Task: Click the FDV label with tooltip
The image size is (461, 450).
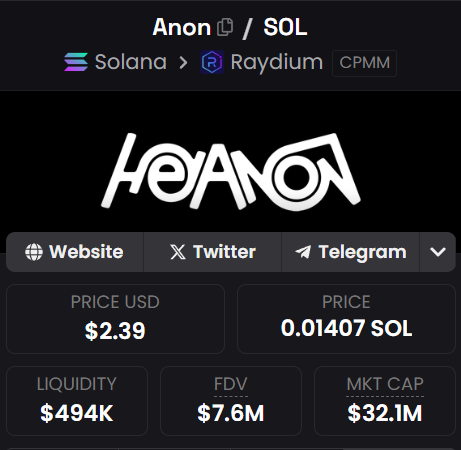Action: pyautogui.click(x=231, y=384)
